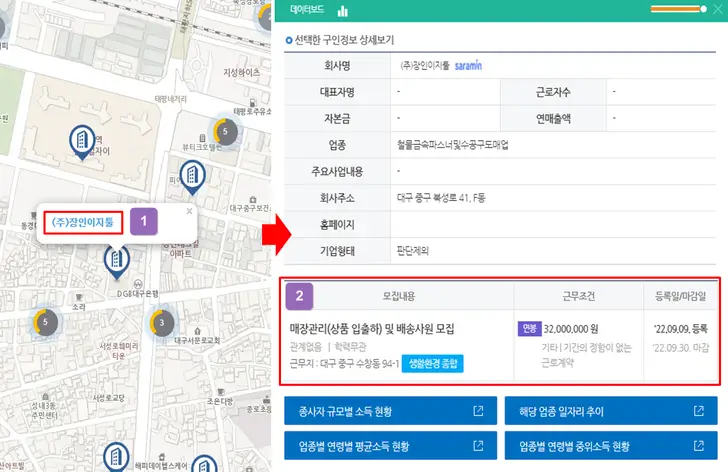Click the 대구서문로교회 map label
Image resolution: width=728 pixels, height=472 pixels.
pos(197,340)
